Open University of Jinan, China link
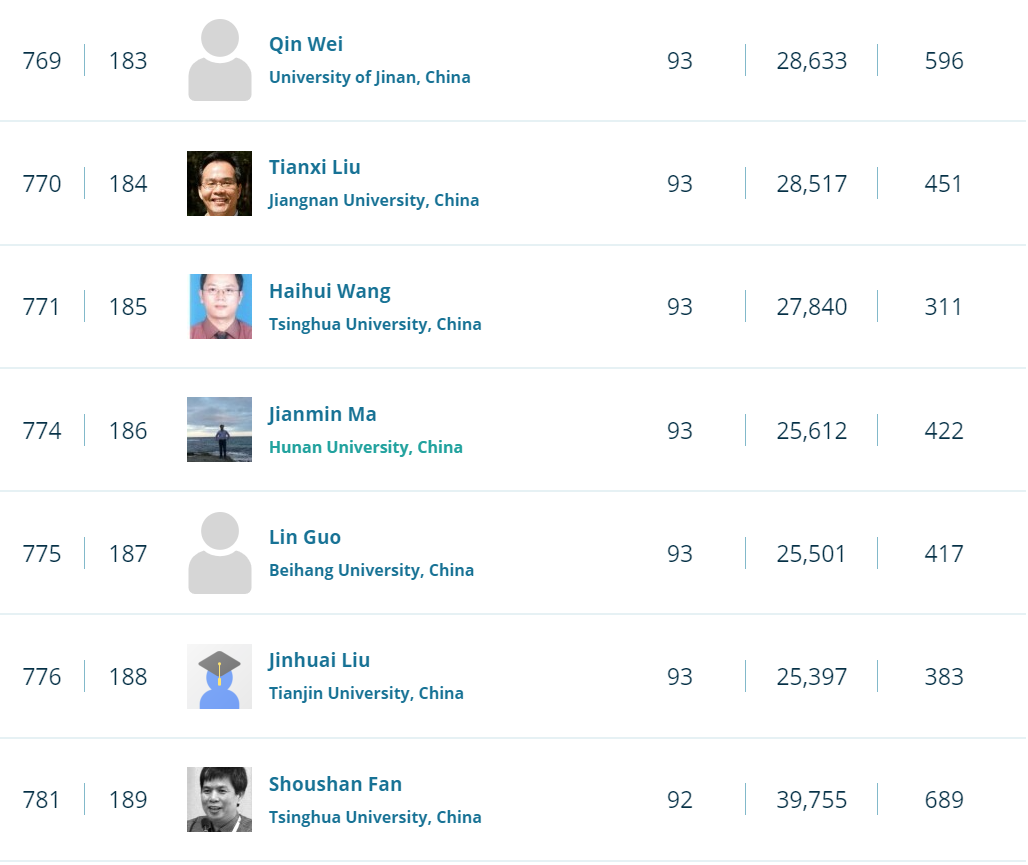1028x865 pixels. (x=369, y=77)
